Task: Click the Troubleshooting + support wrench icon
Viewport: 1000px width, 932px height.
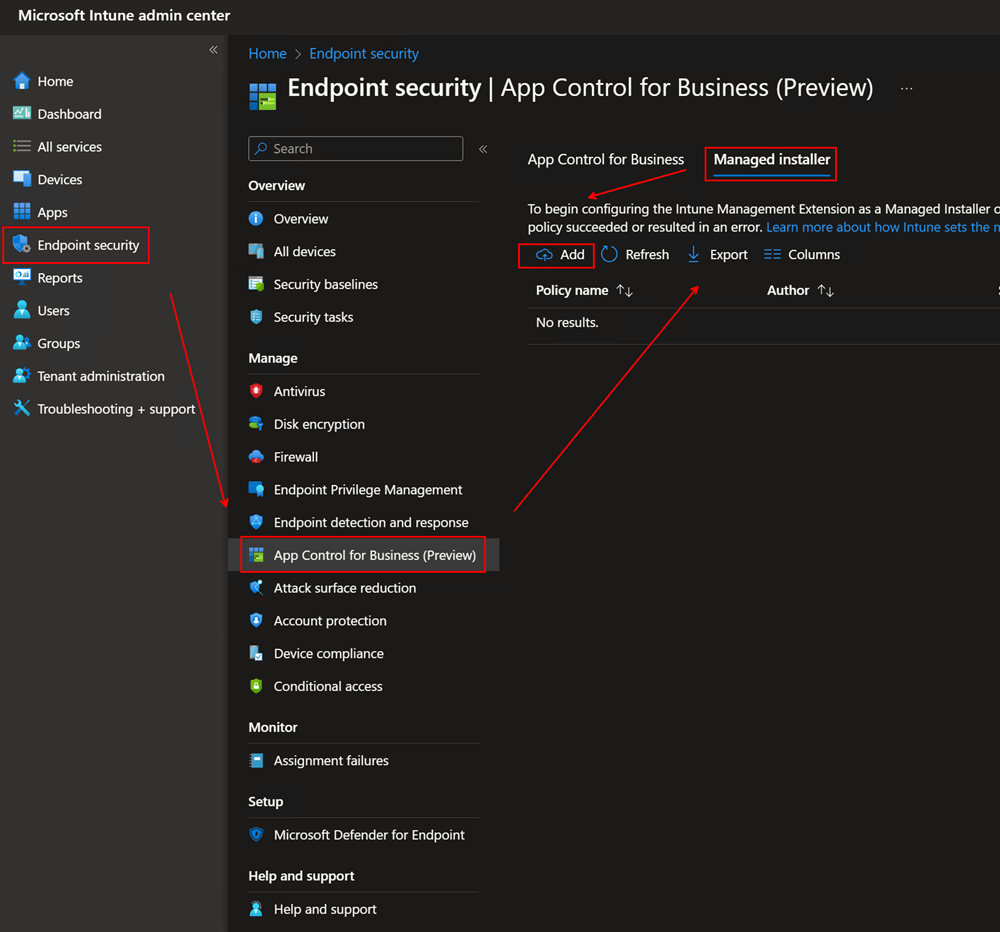Action: coord(22,408)
